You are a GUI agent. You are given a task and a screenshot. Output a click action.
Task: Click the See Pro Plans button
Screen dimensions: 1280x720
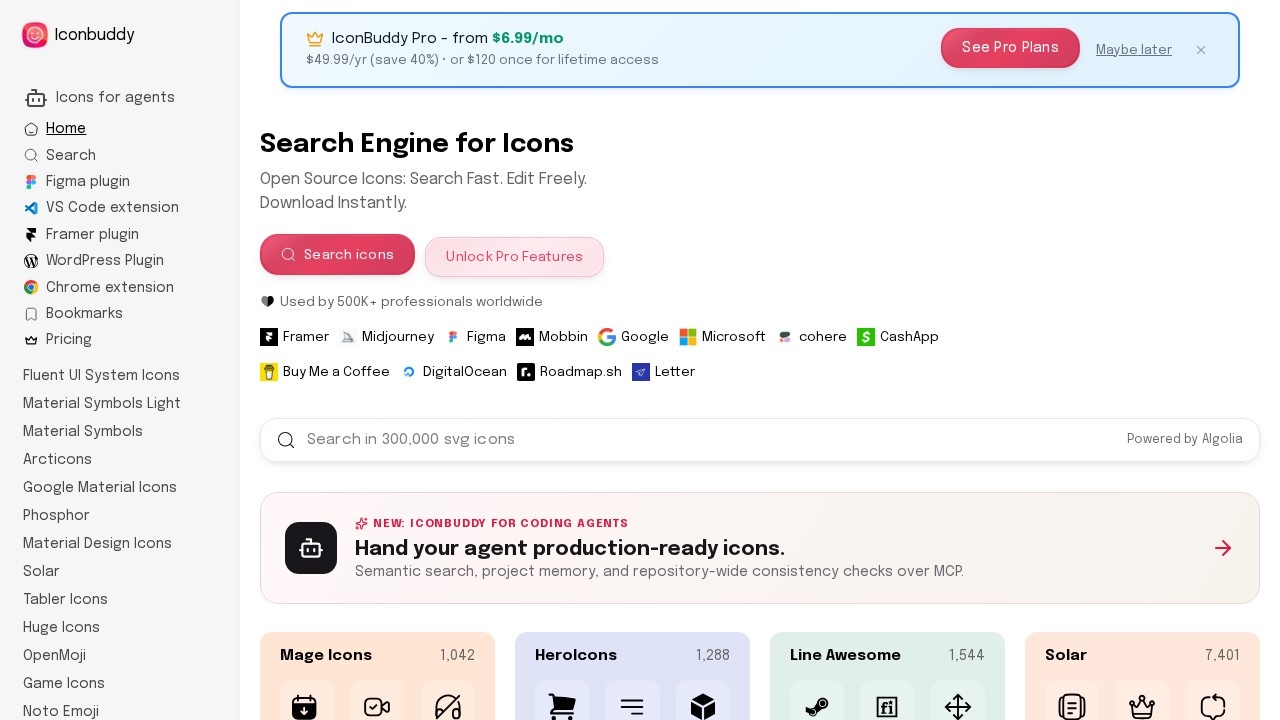pos(1010,48)
